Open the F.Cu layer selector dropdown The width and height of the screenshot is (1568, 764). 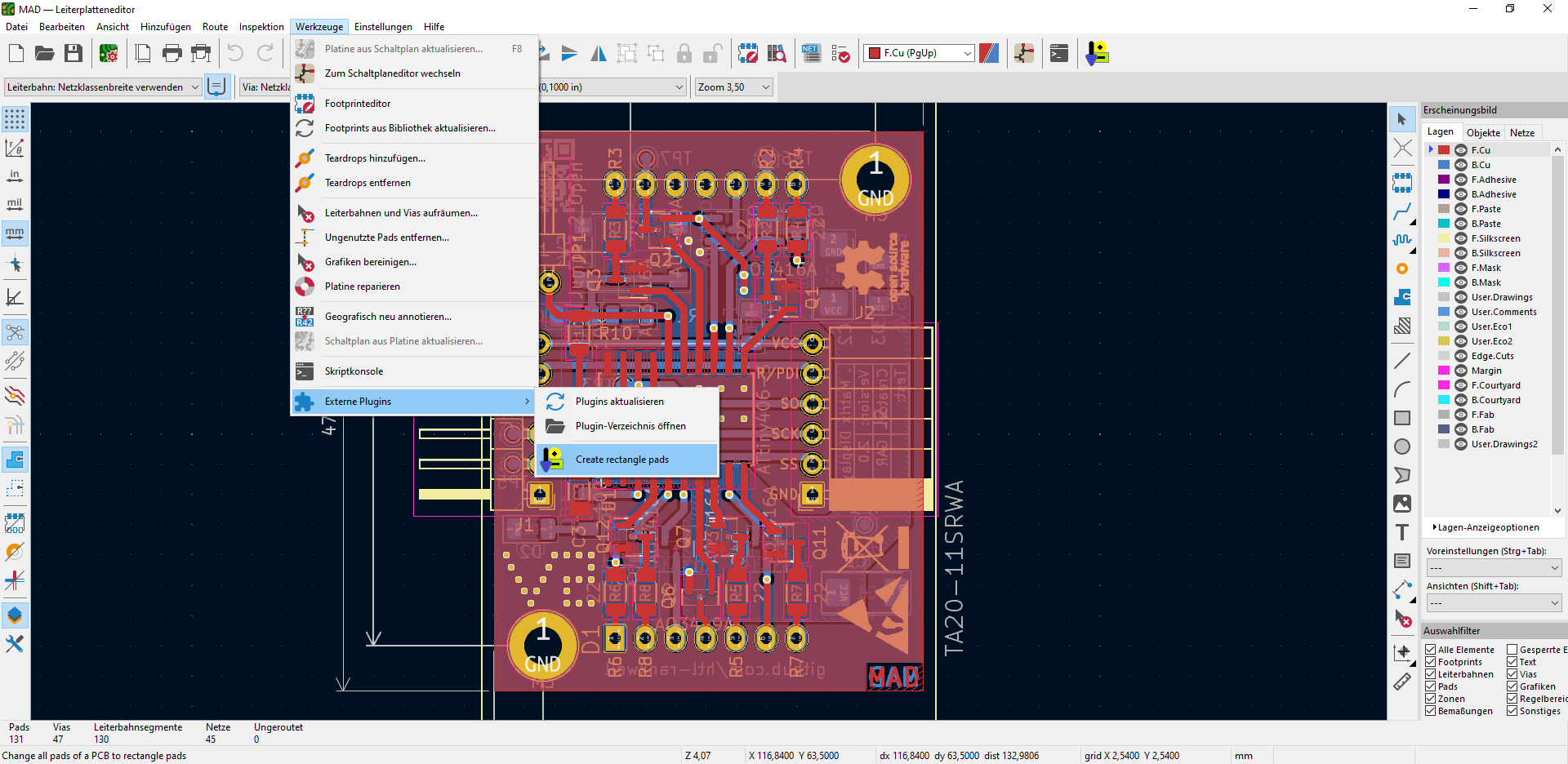point(919,54)
